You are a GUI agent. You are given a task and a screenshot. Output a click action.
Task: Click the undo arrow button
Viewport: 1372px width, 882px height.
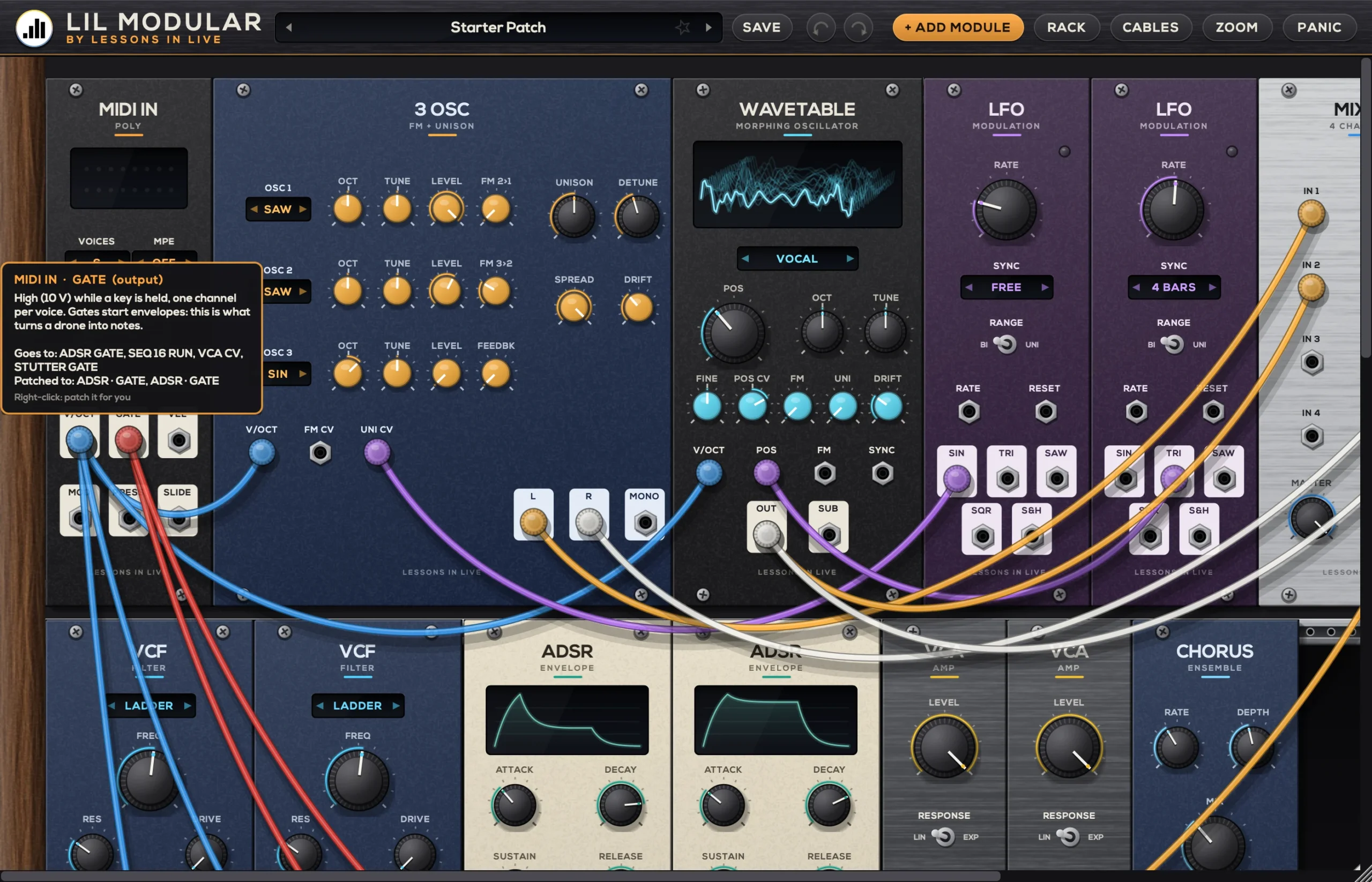pos(821,27)
